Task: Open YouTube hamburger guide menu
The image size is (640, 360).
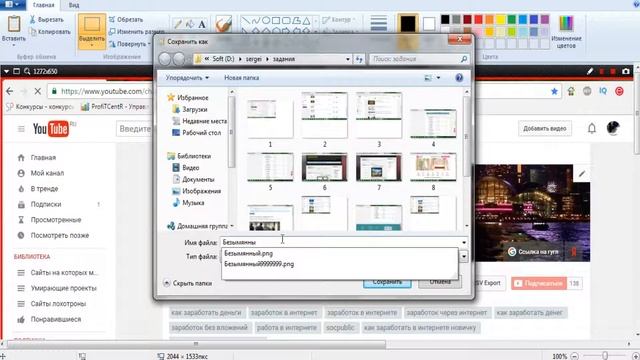Action: [21, 129]
